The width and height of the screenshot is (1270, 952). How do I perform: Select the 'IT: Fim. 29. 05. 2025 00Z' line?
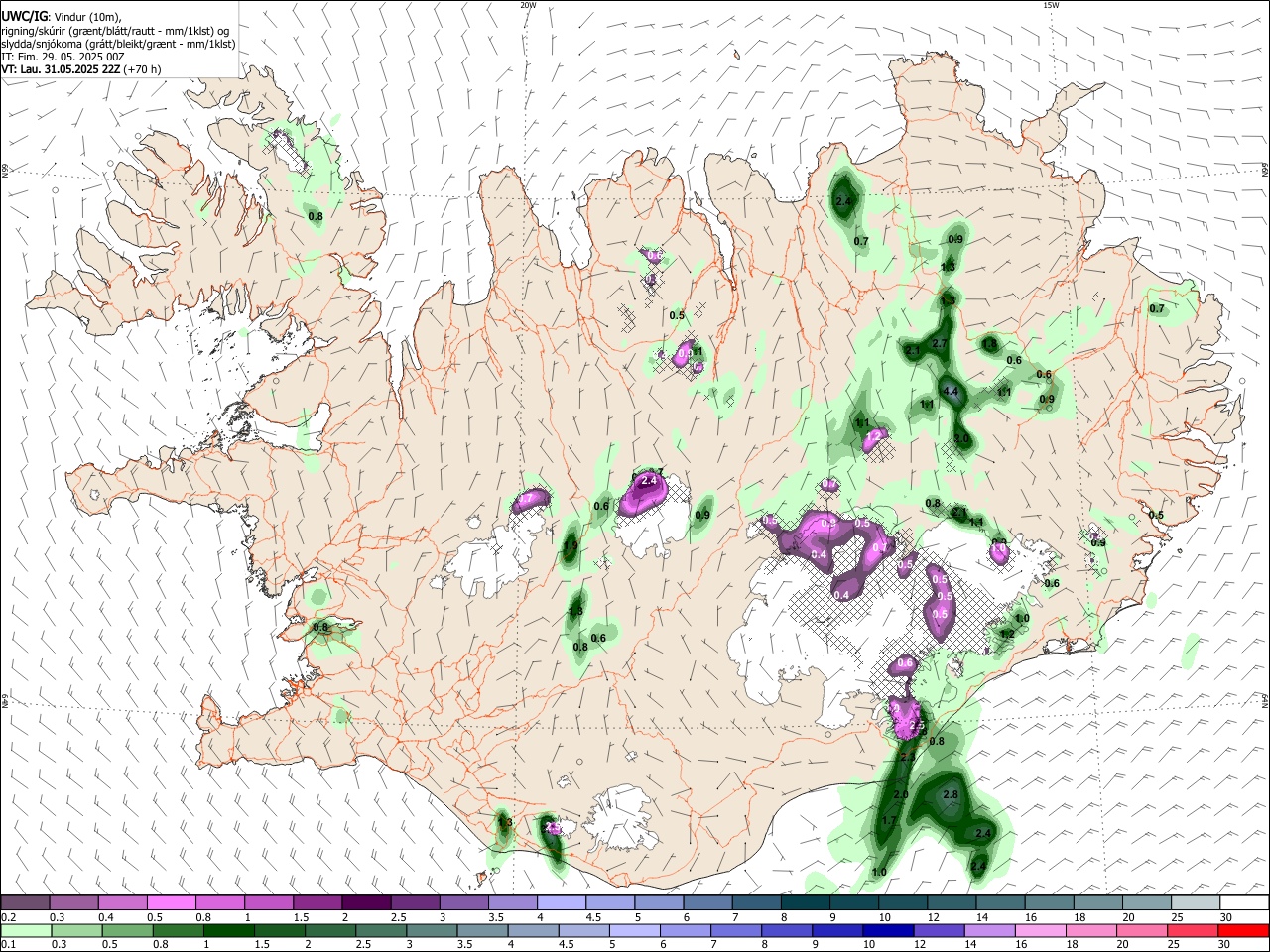[63, 57]
